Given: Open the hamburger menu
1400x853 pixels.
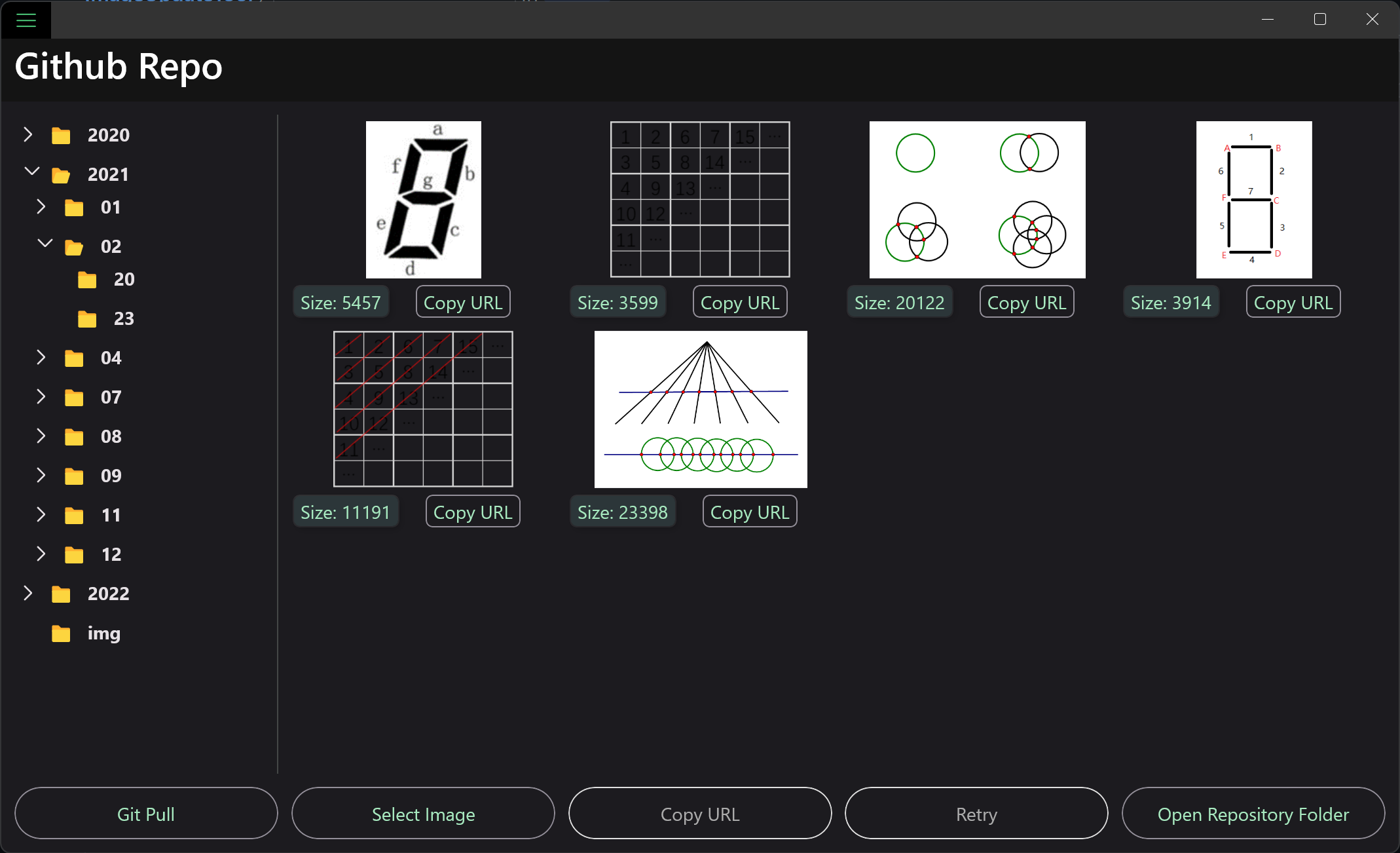Looking at the screenshot, I should [x=26, y=20].
